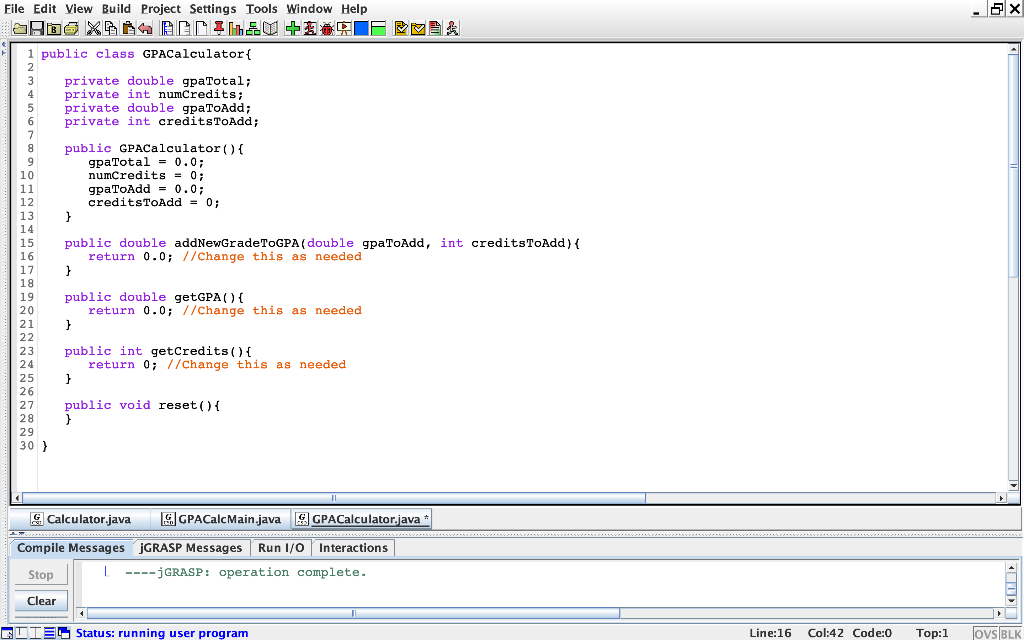The width and height of the screenshot is (1024, 640).
Task: Click the Paste clipboard icon
Action: (x=127, y=28)
